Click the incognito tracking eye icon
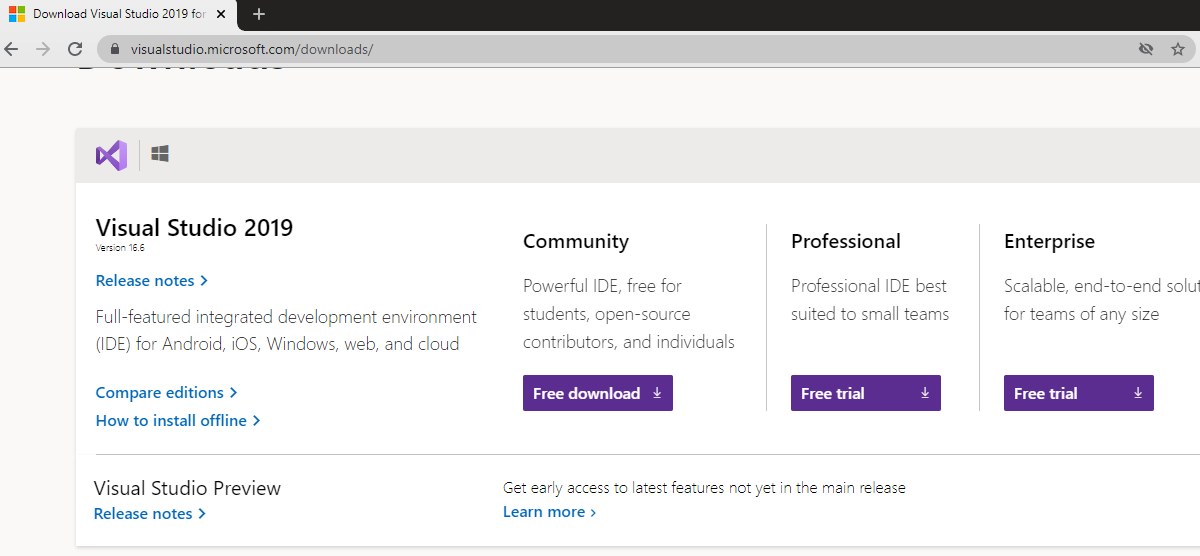 1146,49
